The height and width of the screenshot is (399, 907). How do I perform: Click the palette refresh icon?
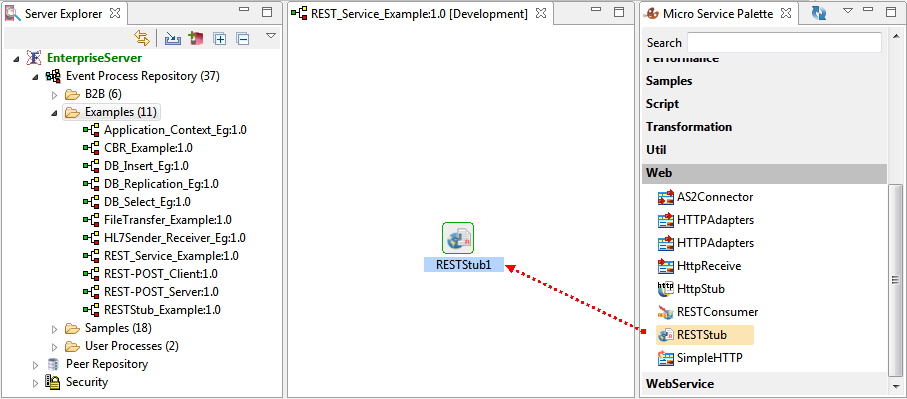click(x=818, y=13)
